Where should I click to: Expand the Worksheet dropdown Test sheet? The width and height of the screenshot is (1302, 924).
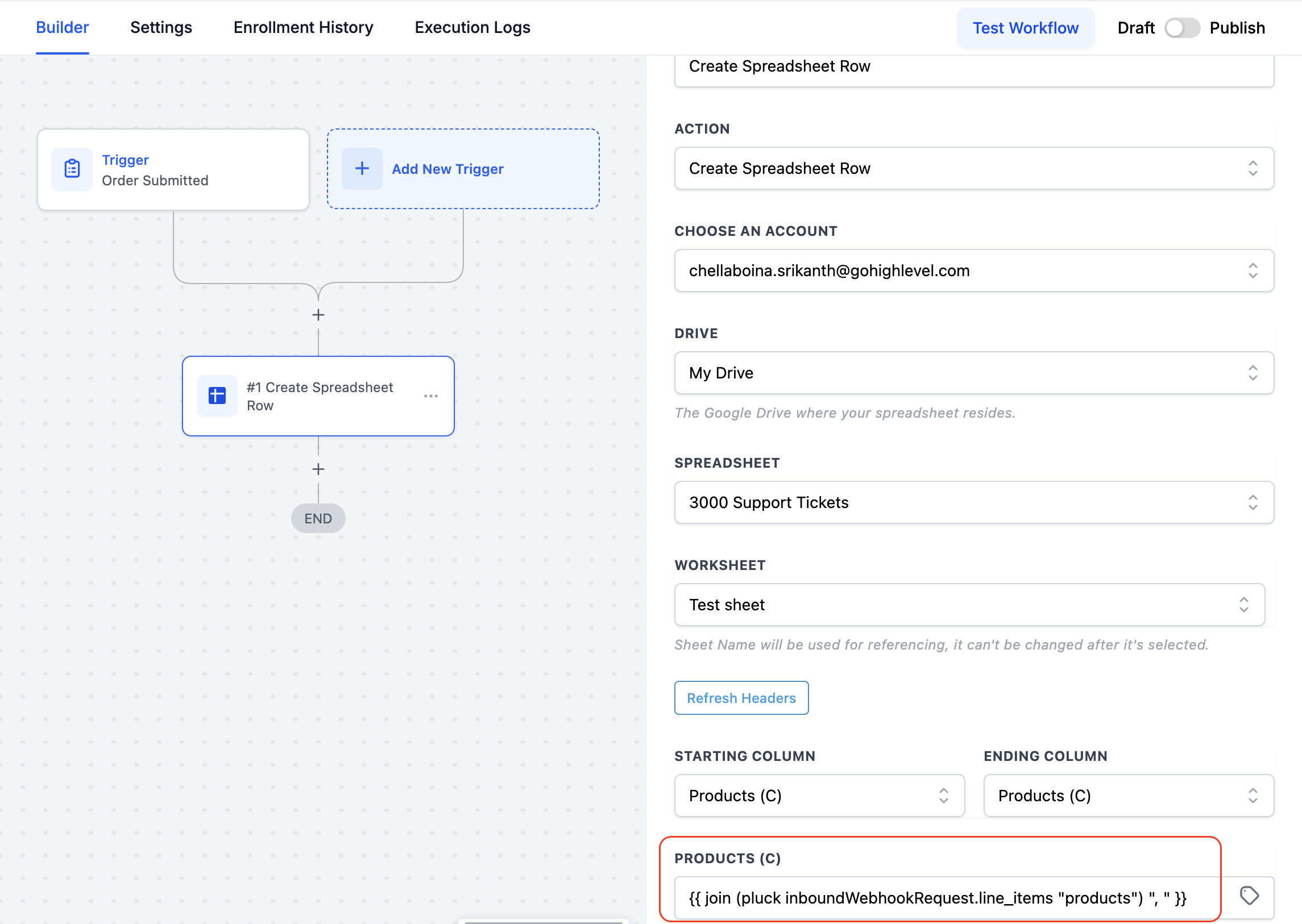[x=969, y=605]
